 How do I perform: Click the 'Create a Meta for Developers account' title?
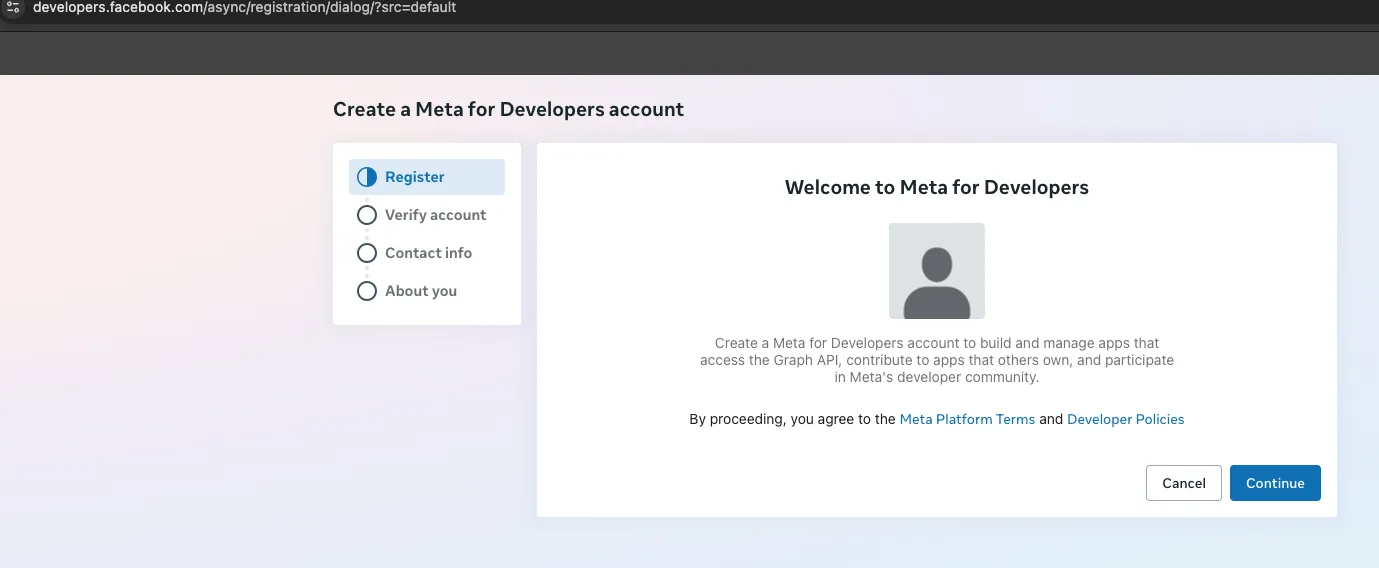pyautogui.click(x=508, y=109)
